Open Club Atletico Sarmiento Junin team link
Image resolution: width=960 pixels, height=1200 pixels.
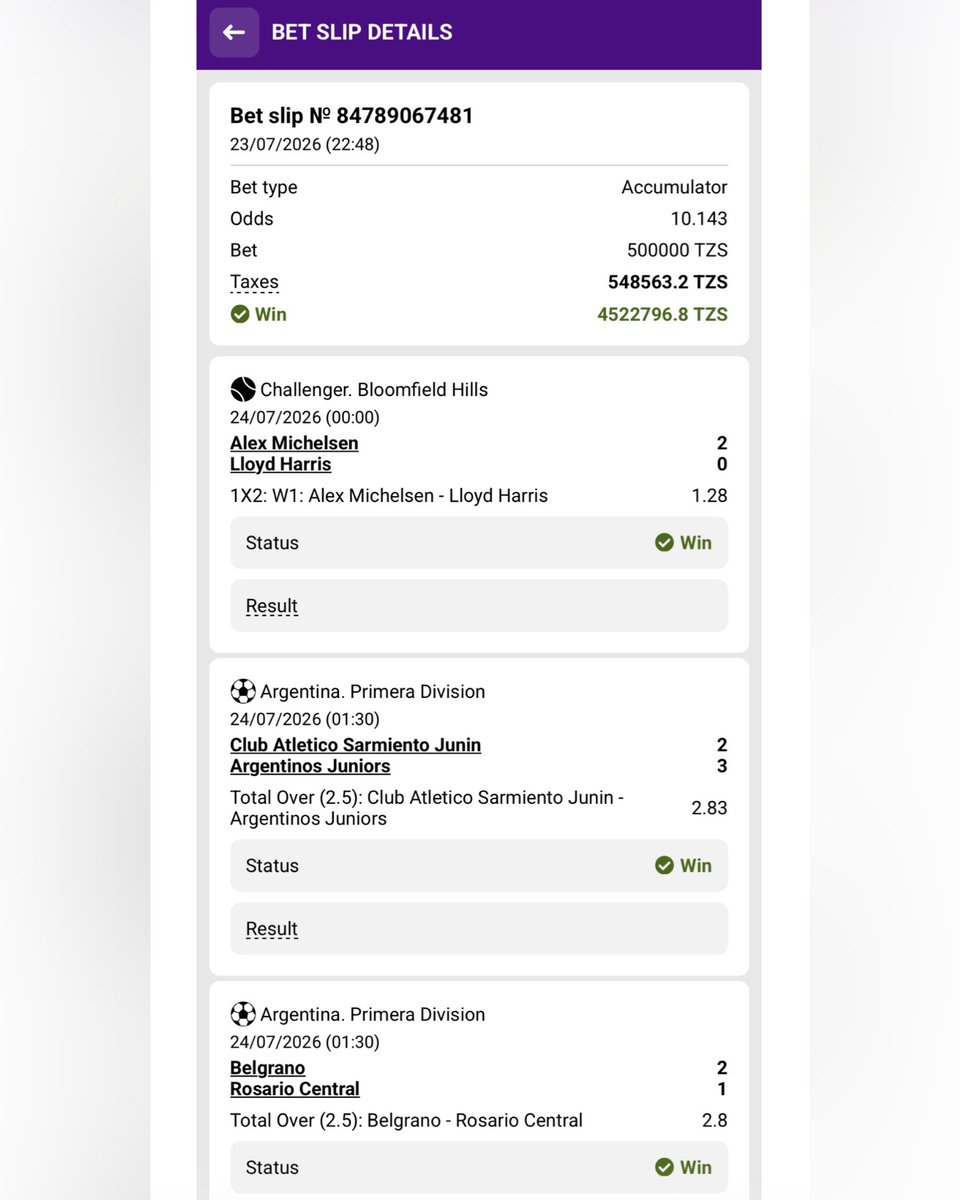[x=355, y=745]
